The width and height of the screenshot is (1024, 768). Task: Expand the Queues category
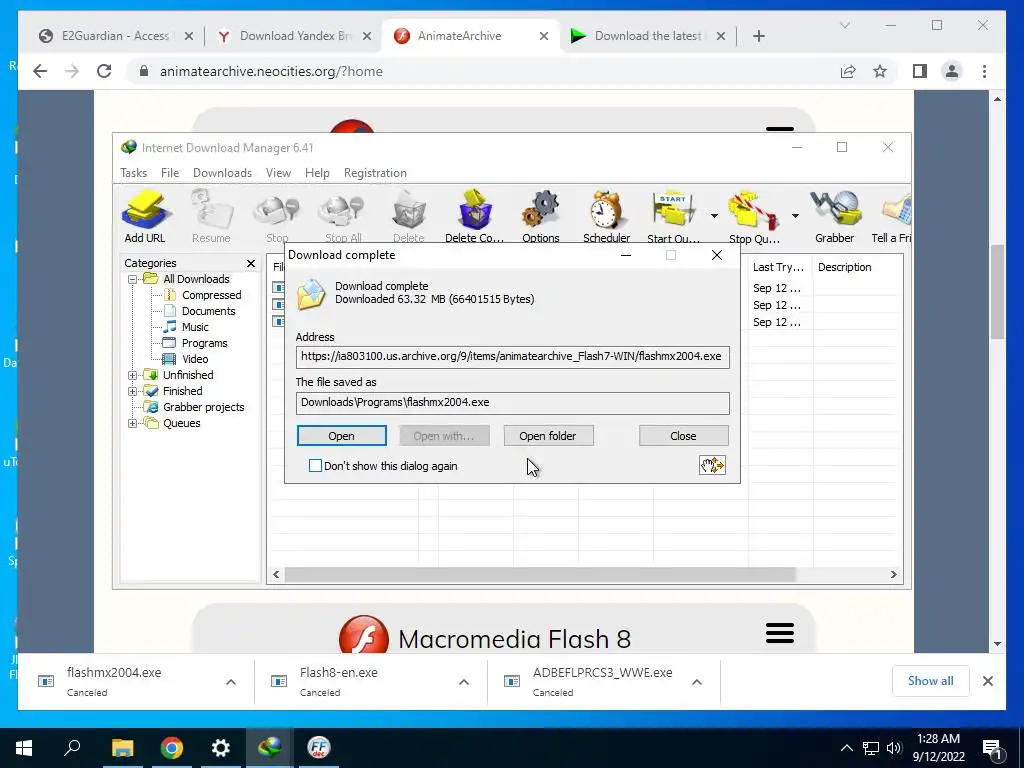[x=133, y=423]
